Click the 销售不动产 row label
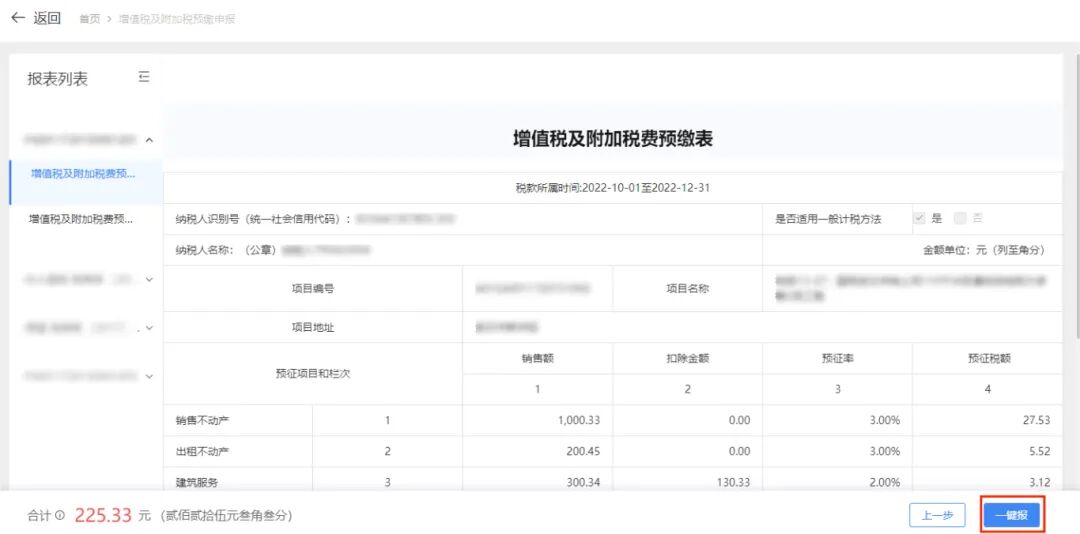This screenshot has height=534, width=1080. [x=202, y=420]
